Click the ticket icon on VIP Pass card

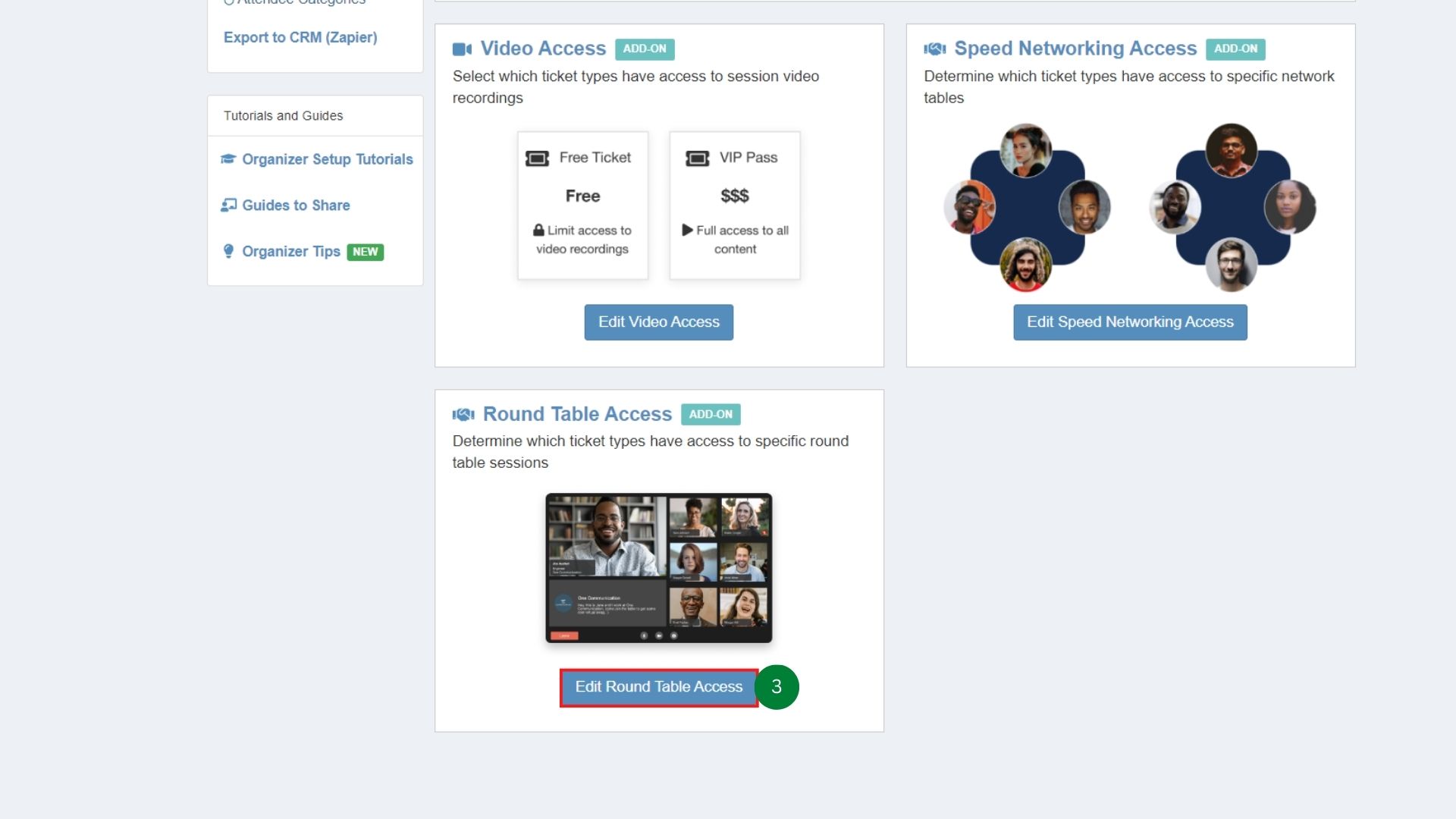(x=697, y=158)
